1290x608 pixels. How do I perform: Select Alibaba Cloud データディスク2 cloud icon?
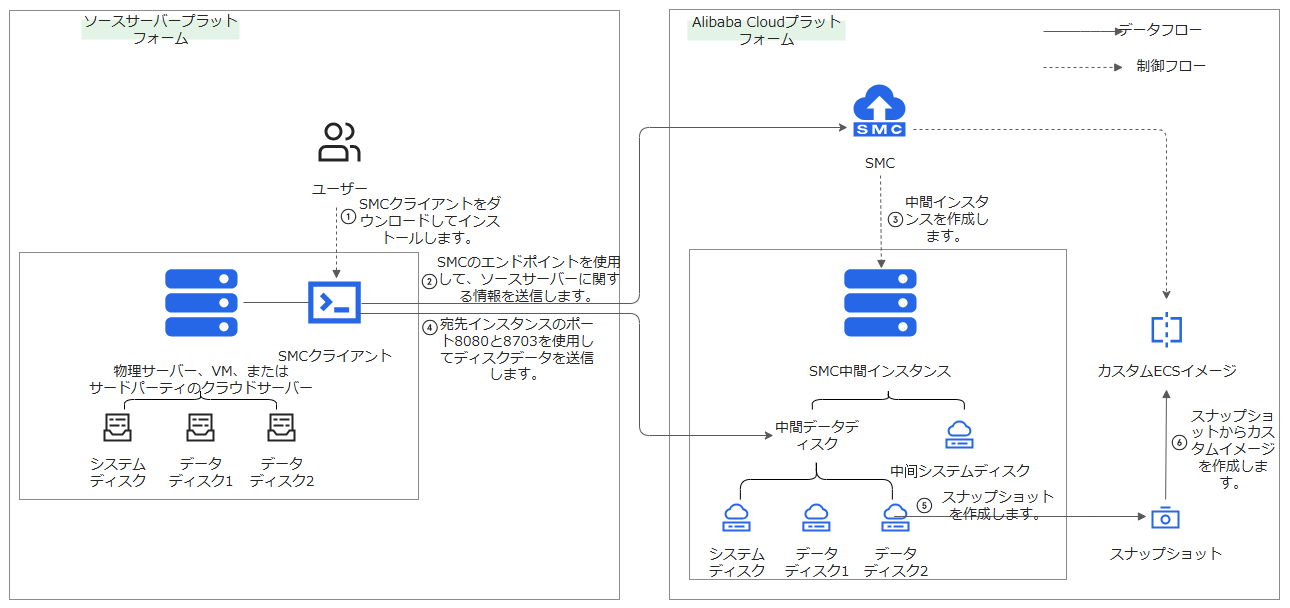pos(895,518)
